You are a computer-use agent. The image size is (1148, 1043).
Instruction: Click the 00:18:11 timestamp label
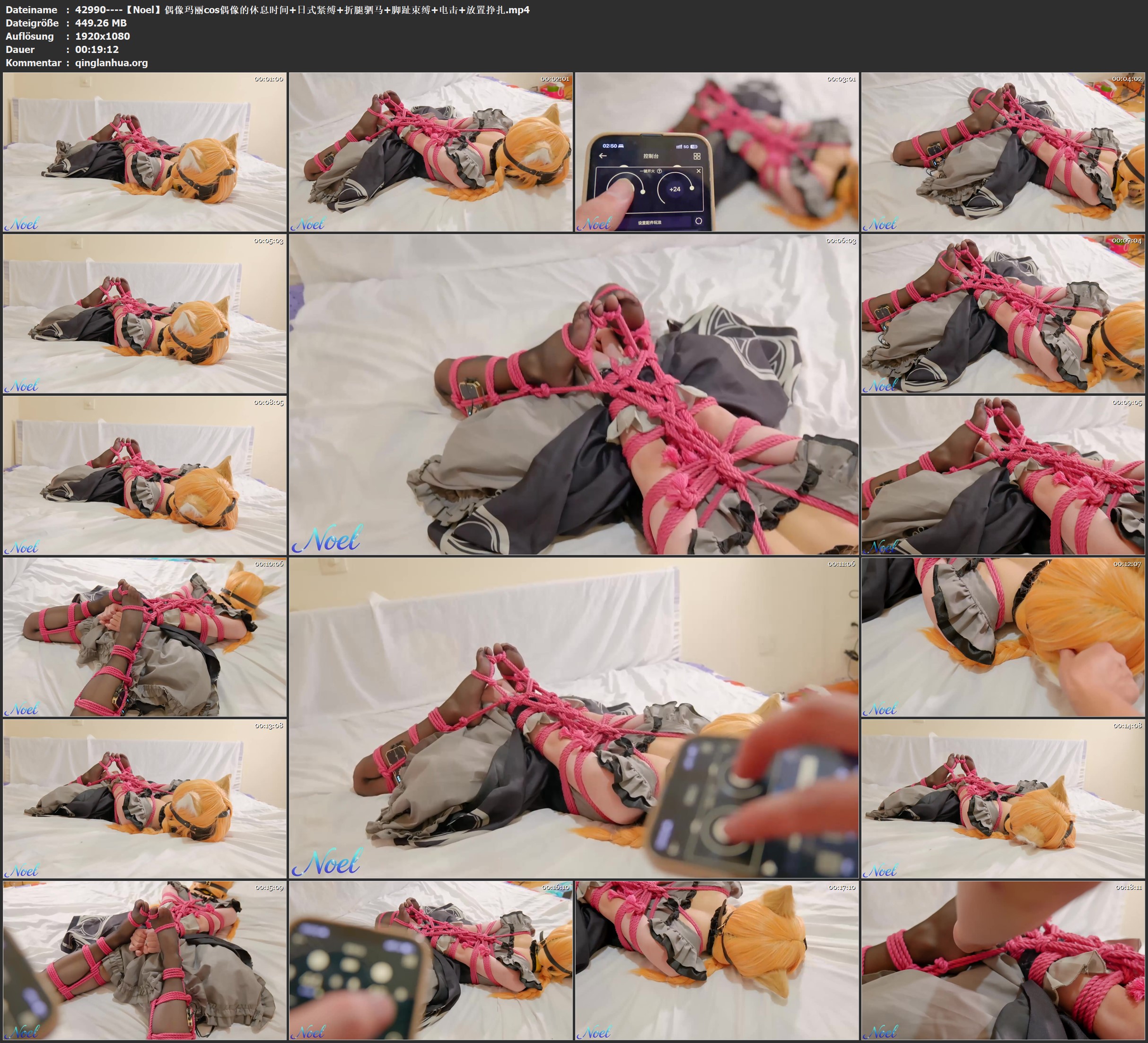1129,887
